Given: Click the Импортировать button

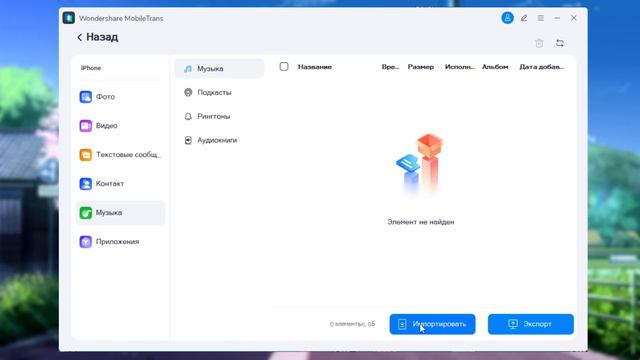Looking at the screenshot, I should [x=432, y=324].
